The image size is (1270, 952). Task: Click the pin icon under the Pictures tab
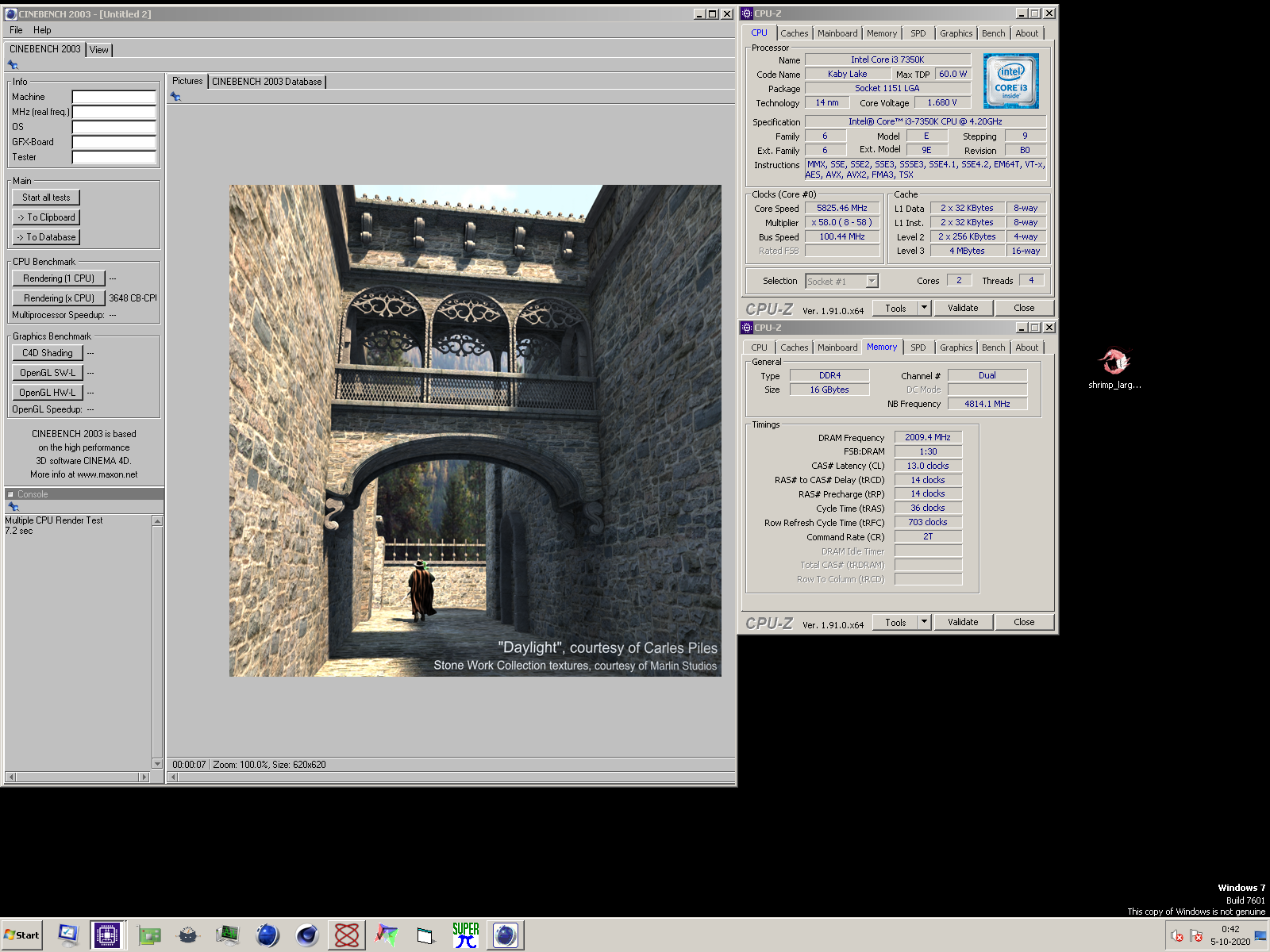pyautogui.click(x=175, y=97)
